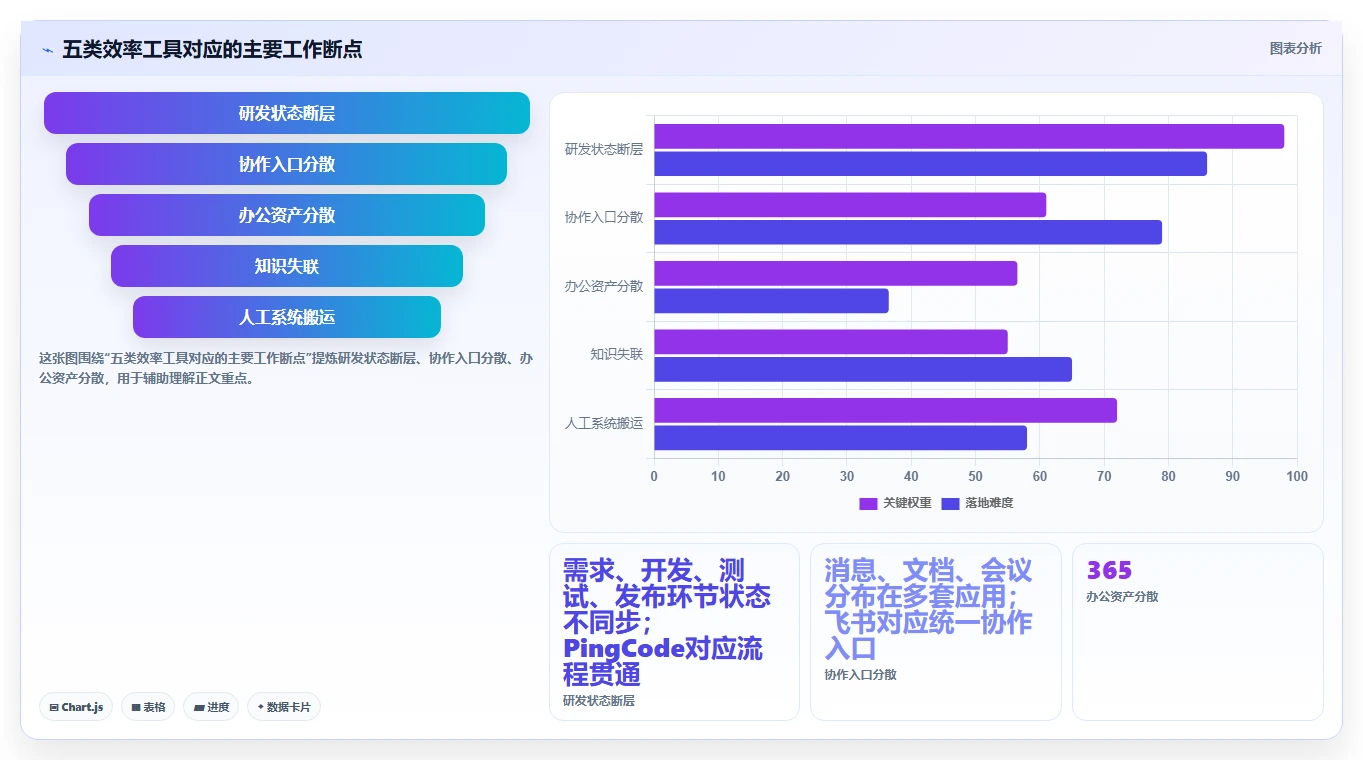Select the 人工系统搬运 funnel bar
Image resolution: width=1363 pixels, height=760 pixels.
287,317
